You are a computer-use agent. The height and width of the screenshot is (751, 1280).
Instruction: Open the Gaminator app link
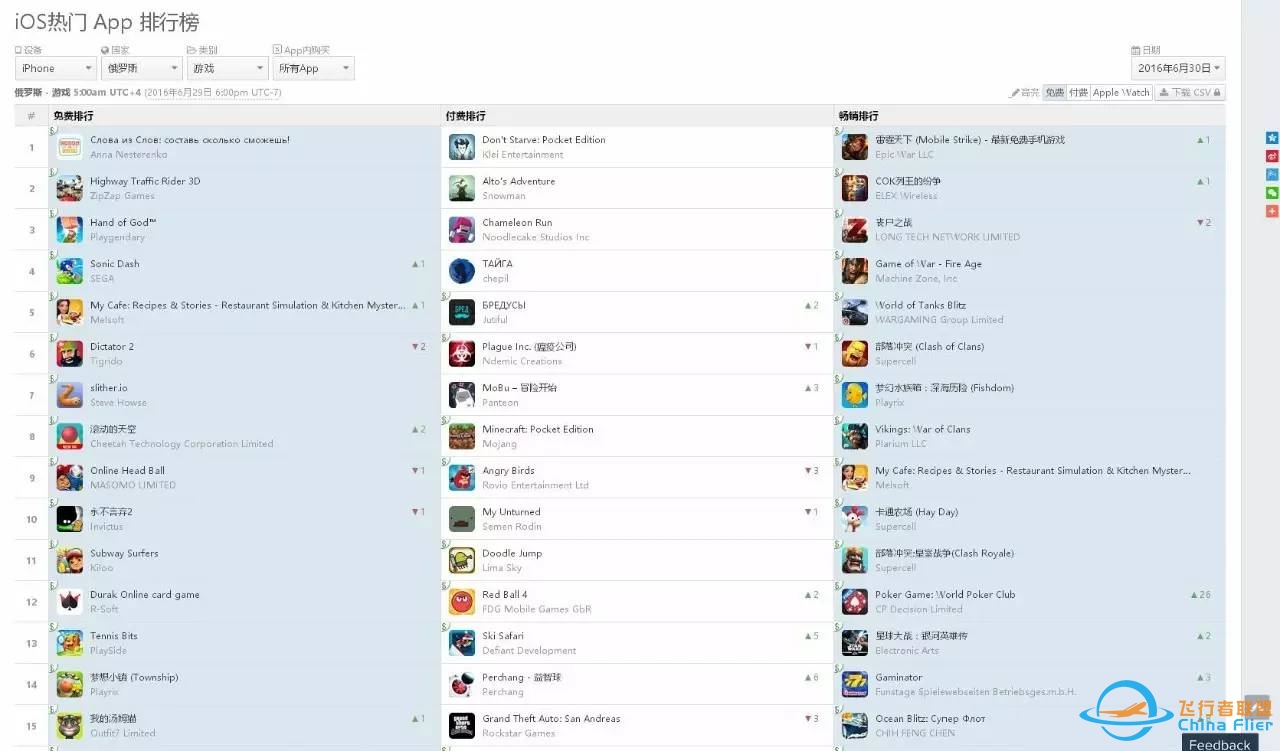coord(899,677)
